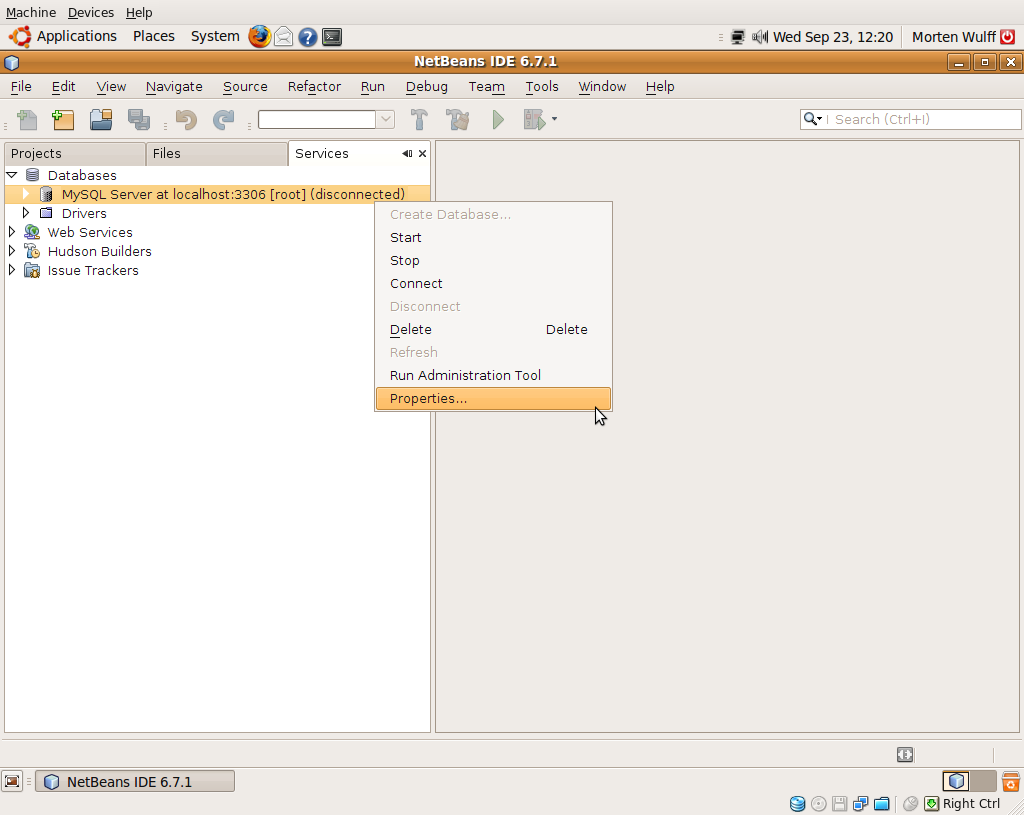Click the New Project toolbar icon

pos(63,120)
